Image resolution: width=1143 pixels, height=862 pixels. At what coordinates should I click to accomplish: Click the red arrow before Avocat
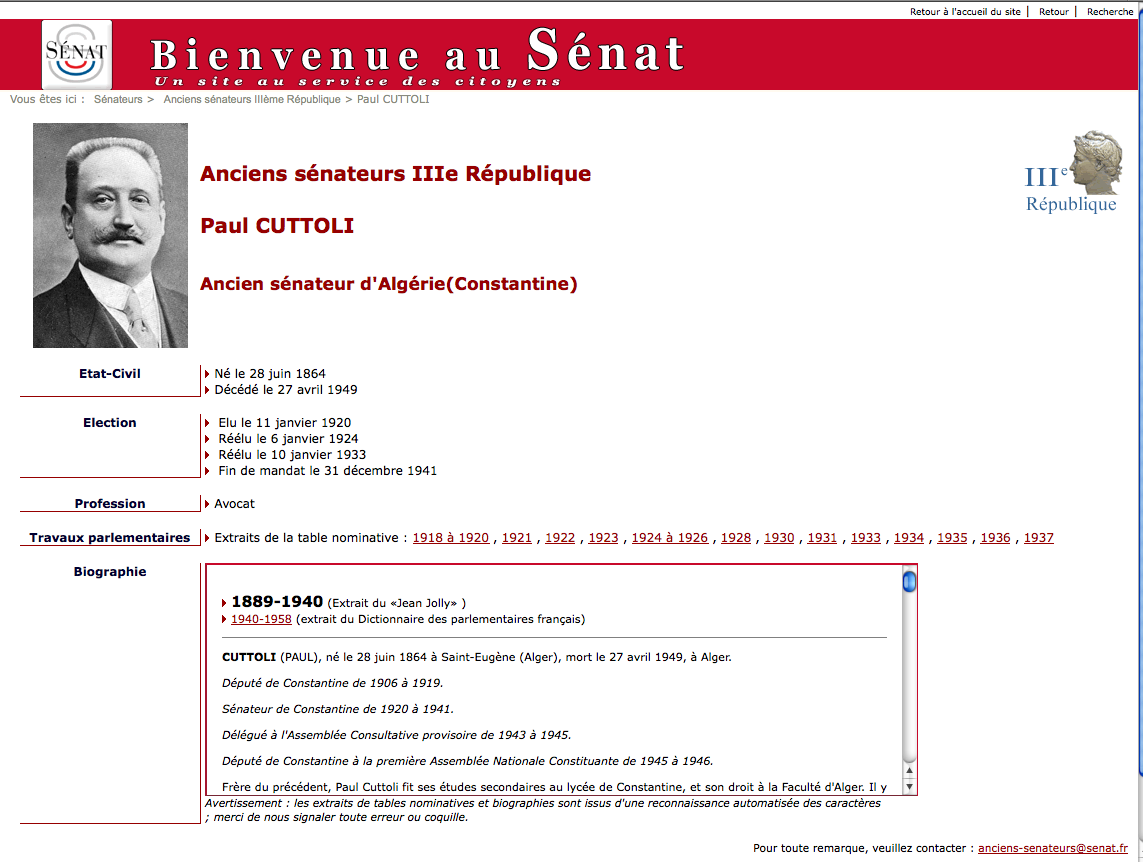tap(207, 504)
